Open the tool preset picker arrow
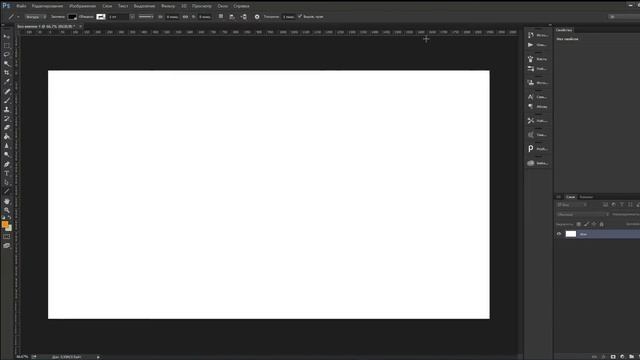 coord(18,17)
